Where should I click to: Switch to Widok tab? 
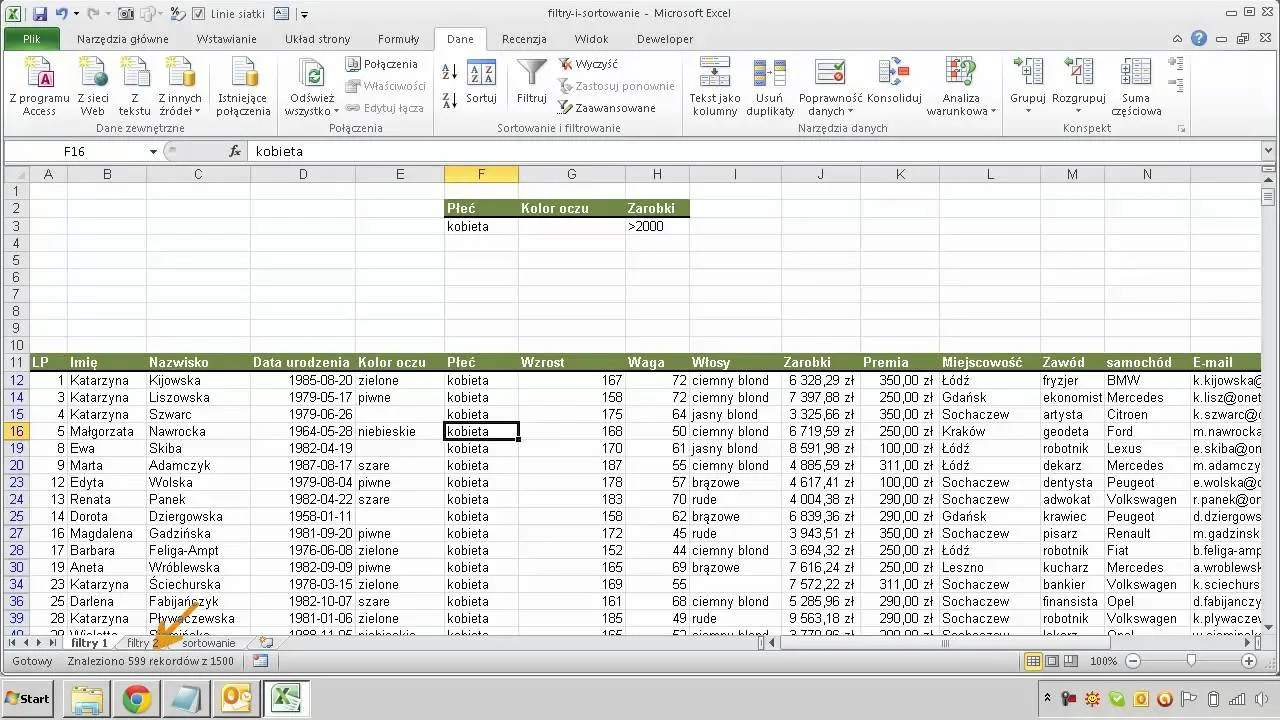point(591,39)
